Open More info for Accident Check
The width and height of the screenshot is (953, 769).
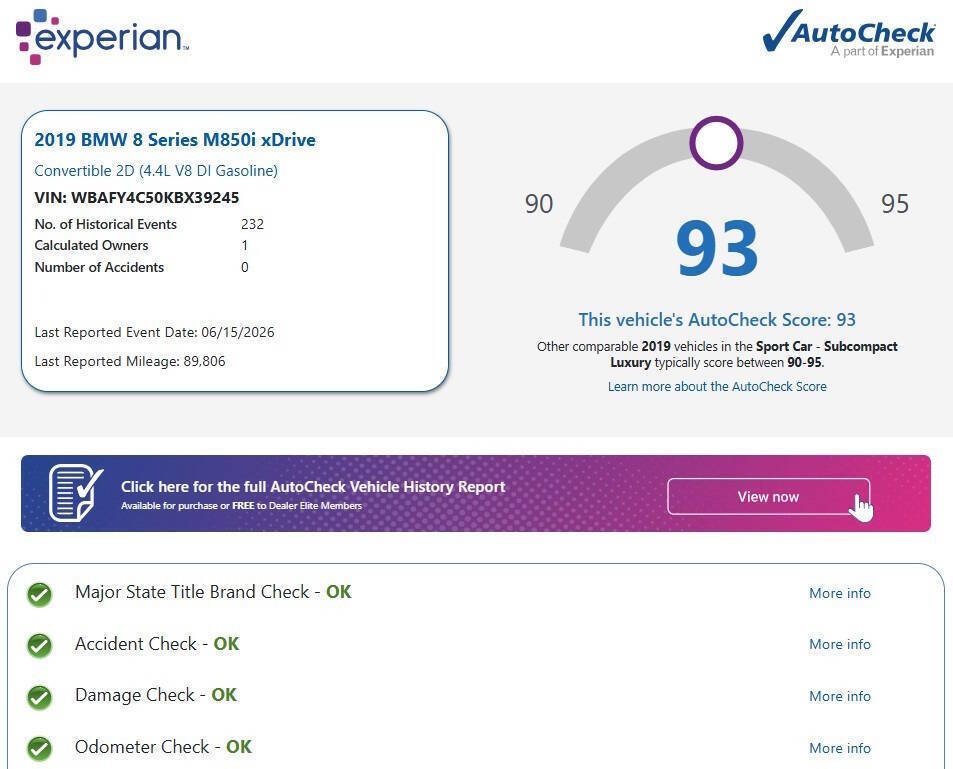point(840,644)
